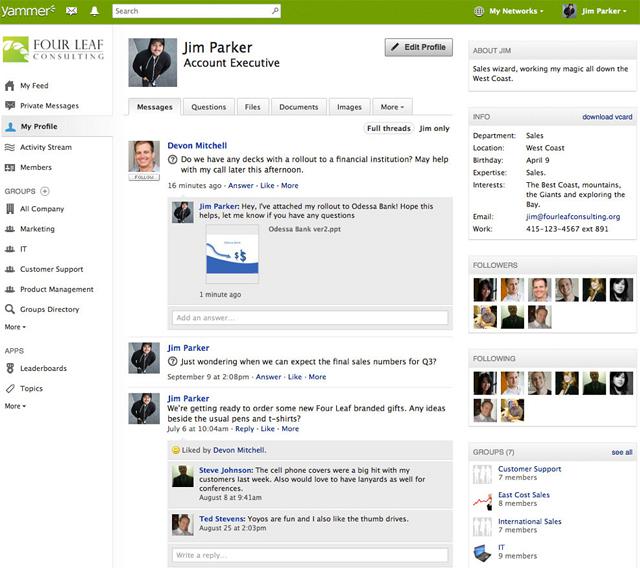
Task: Expand the More tab dropdown
Action: click(x=391, y=107)
